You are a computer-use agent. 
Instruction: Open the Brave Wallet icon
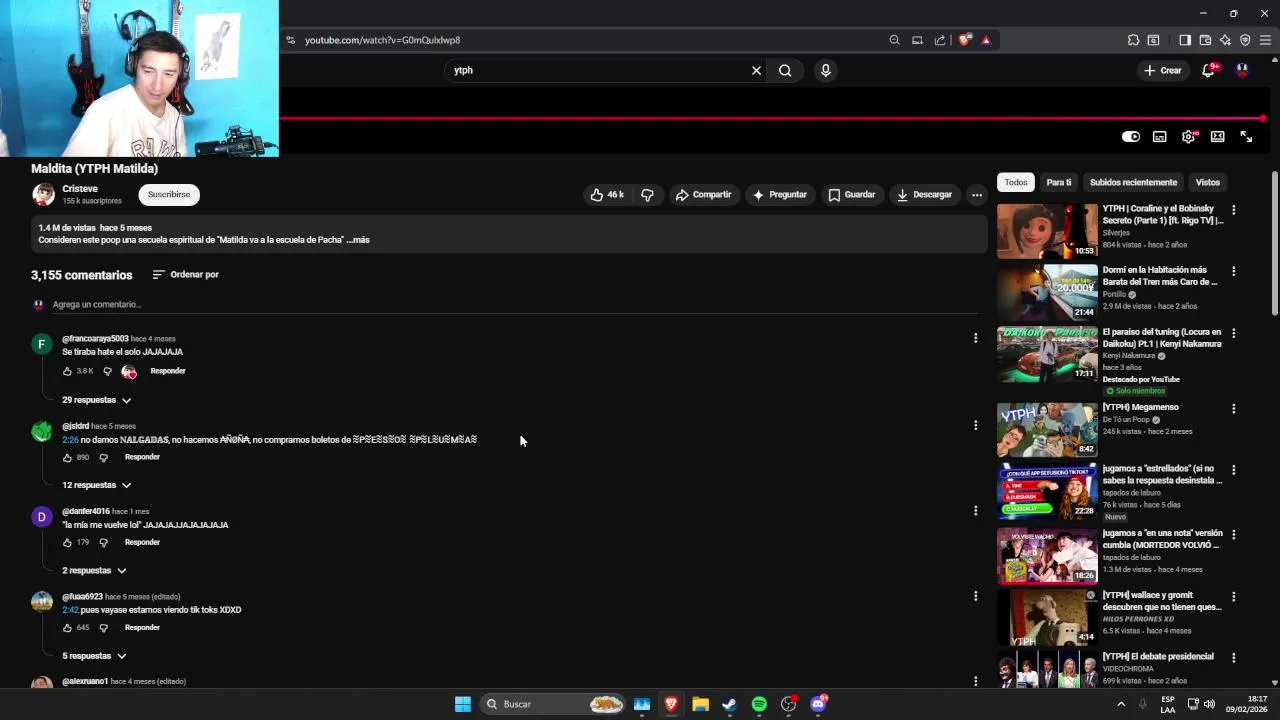(x=1205, y=40)
